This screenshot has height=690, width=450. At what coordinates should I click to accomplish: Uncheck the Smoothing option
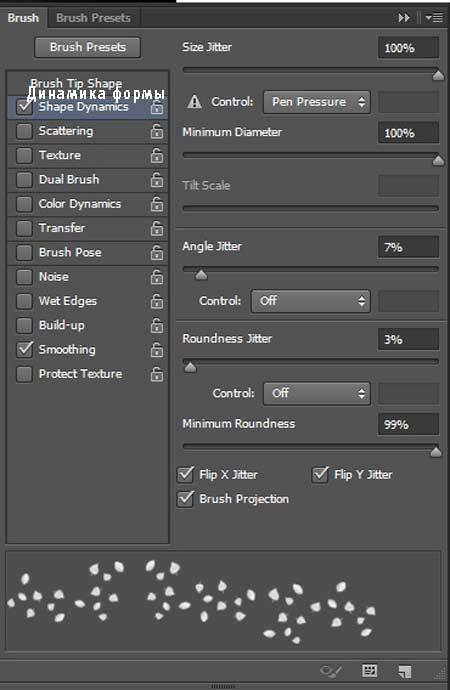pyautogui.click(x=24, y=350)
